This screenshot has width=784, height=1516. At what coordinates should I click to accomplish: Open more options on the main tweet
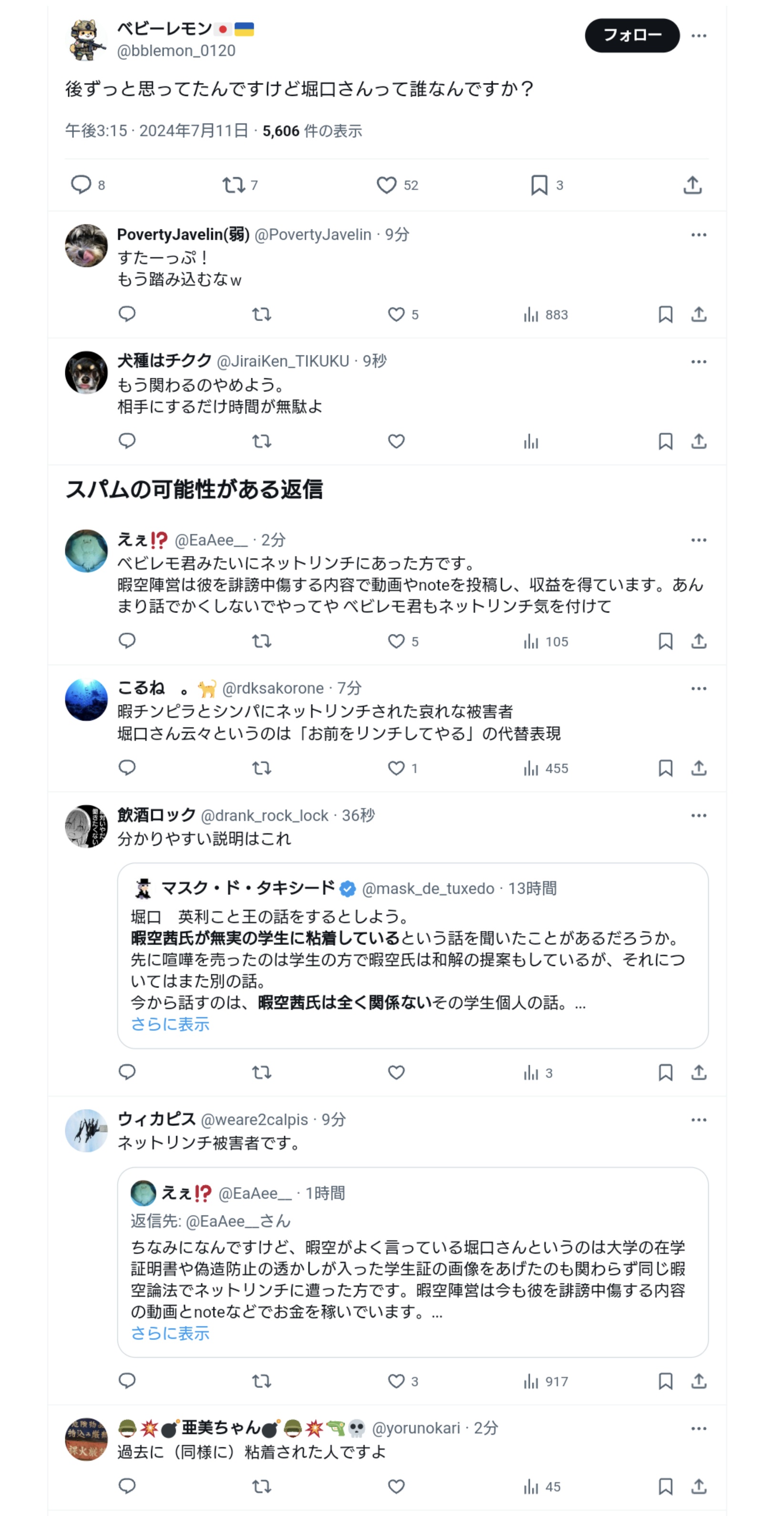click(698, 35)
